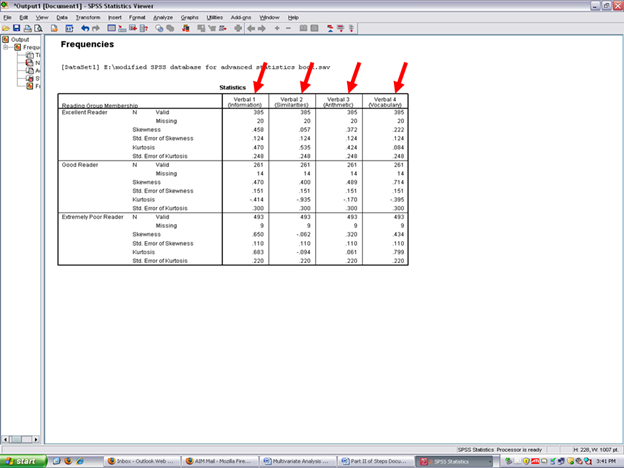The width and height of the screenshot is (624, 468).
Task: Collapse the Frequencies node in outline tree
Action: pyautogui.click(x=6, y=47)
